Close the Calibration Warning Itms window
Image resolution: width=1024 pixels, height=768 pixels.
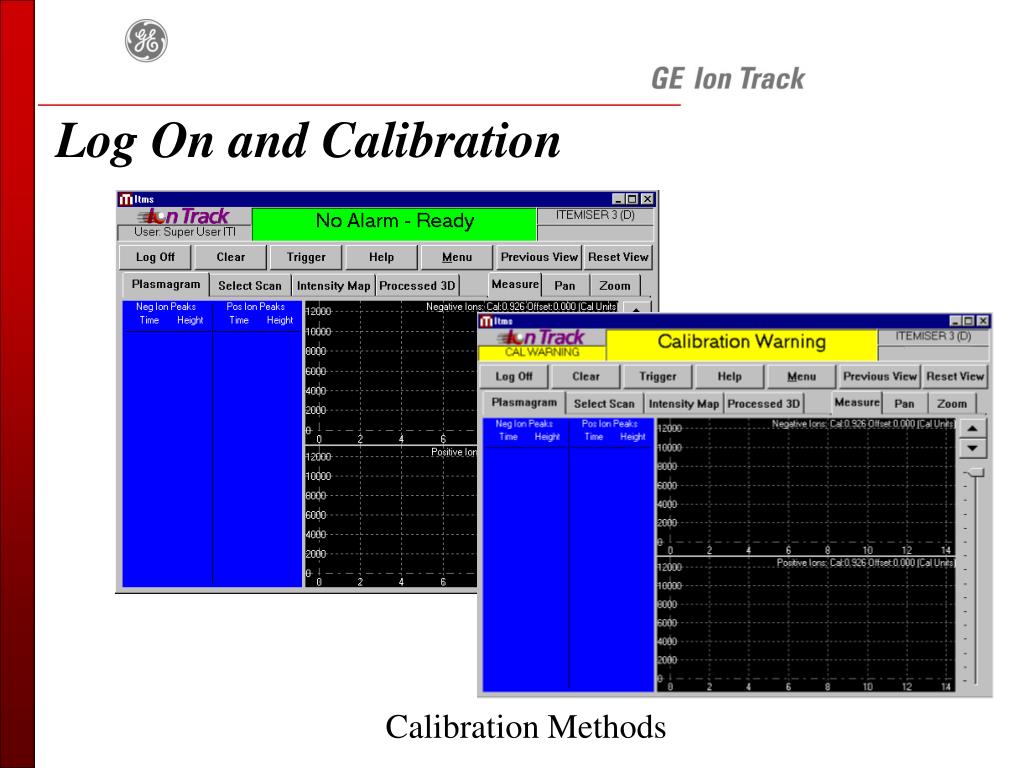982,321
